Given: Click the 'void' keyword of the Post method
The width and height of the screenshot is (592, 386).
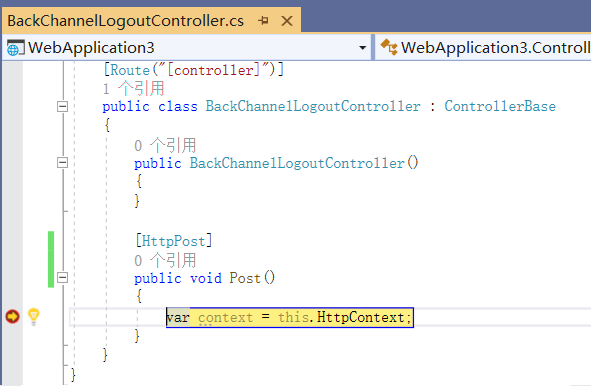Looking at the screenshot, I should click(x=205, y=278).
